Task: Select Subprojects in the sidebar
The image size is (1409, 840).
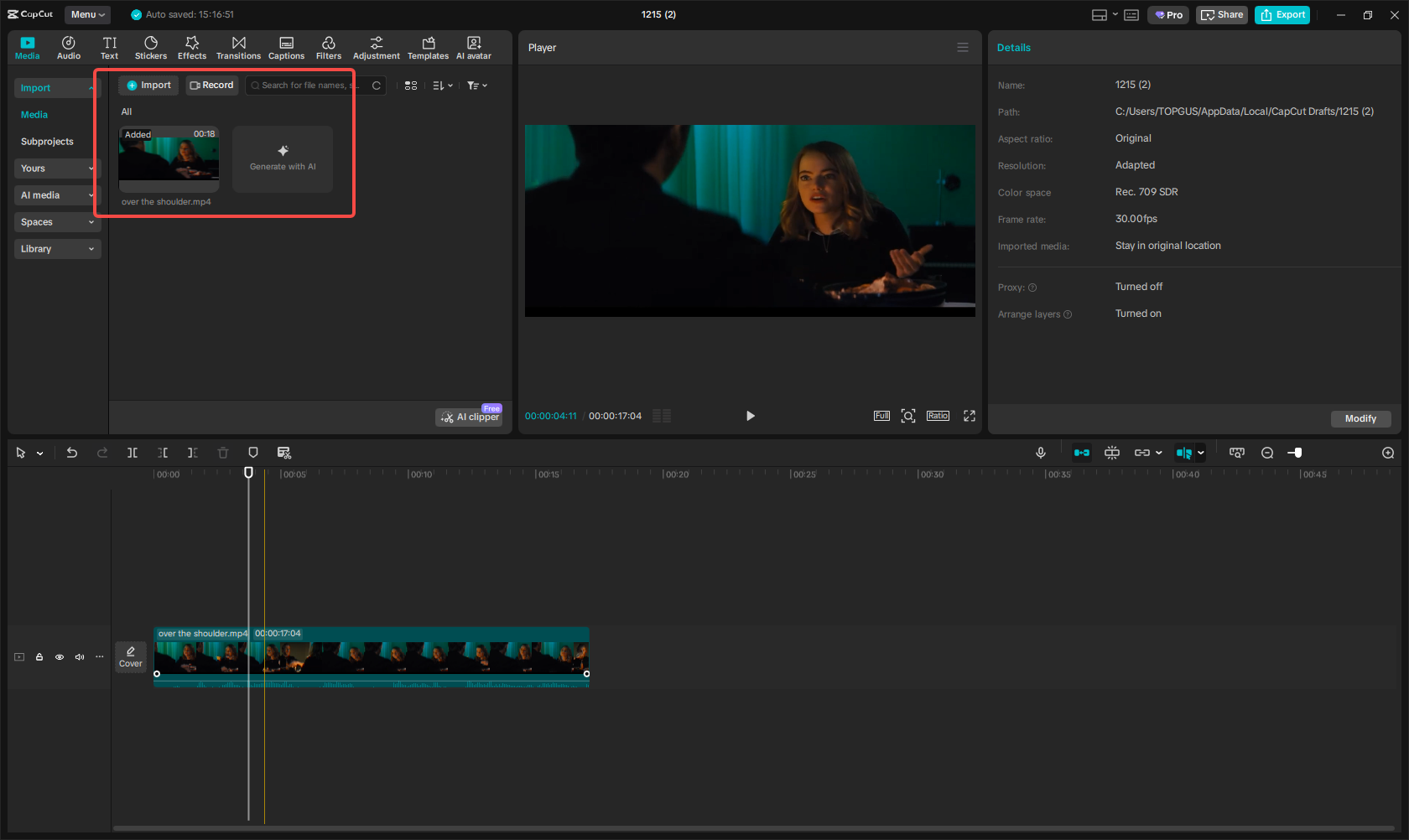Action: coord(47,142)
